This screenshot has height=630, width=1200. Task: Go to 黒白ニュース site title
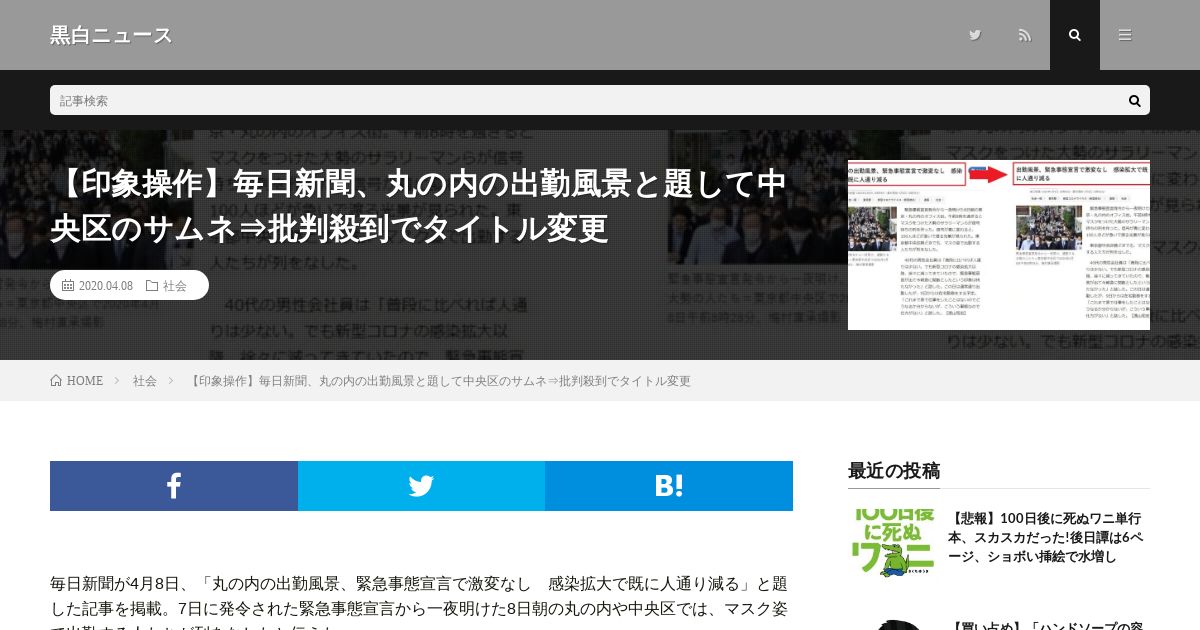pos(111,35)
